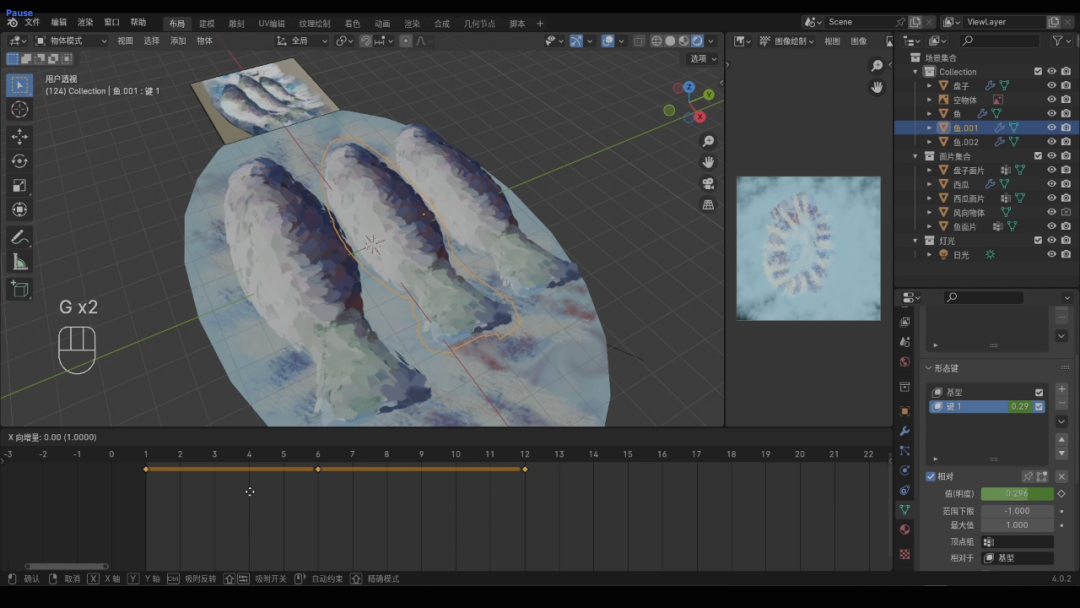This screenshot has width=1080, height=608.
Task: Open the Particles properties tab
Action: [905, 451]
